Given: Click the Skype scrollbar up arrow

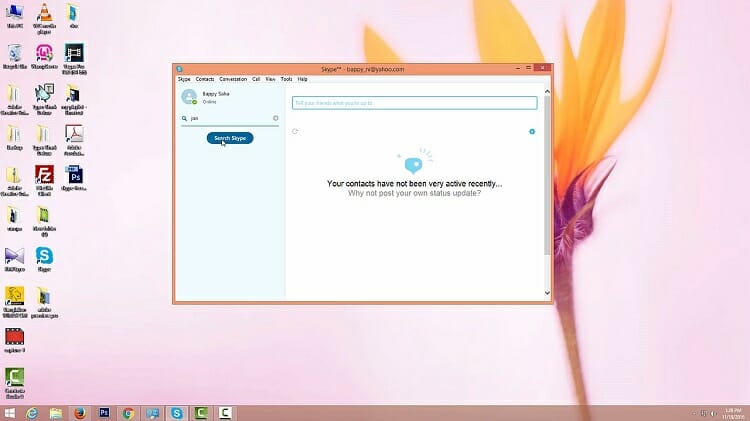Looking at the screenshot, I should pyautogui.click(x=547, y=91).
